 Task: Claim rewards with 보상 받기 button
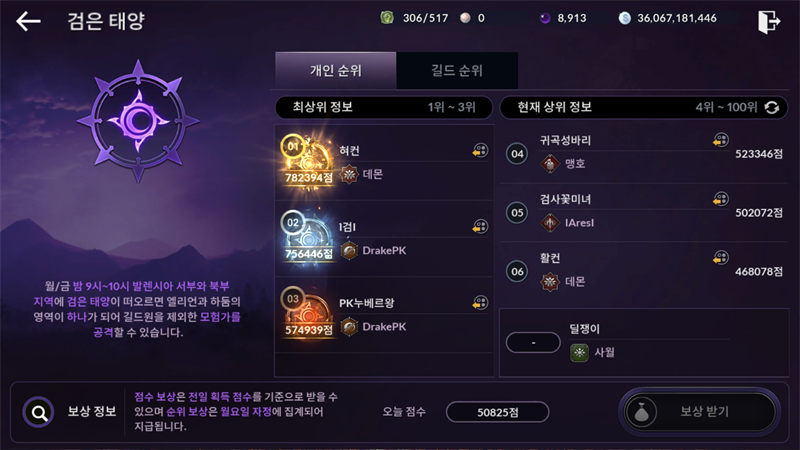tap(699, 412)
